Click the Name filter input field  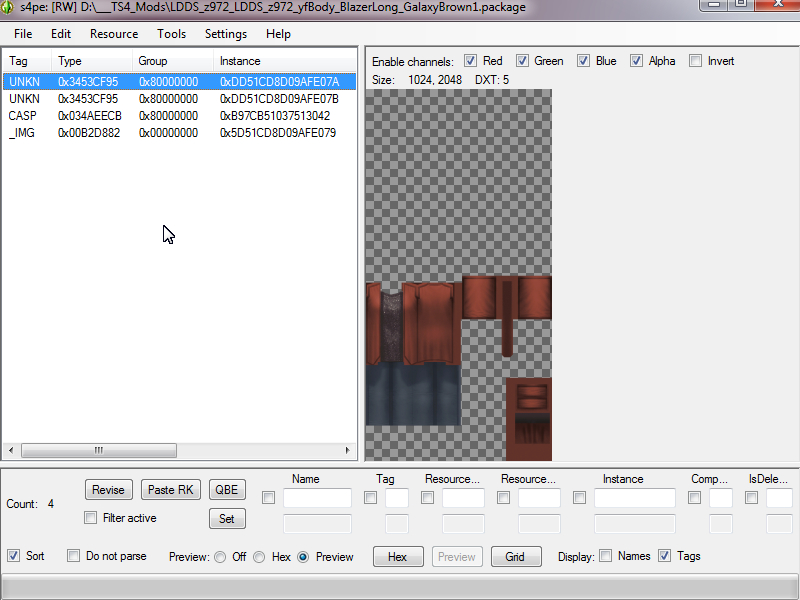(x=317, y=497)
